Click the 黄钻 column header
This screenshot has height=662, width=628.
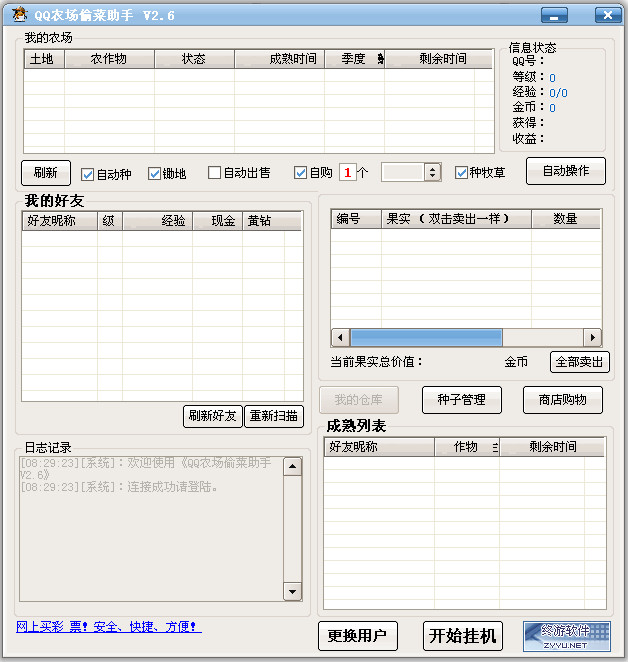(x=272, y=221)
